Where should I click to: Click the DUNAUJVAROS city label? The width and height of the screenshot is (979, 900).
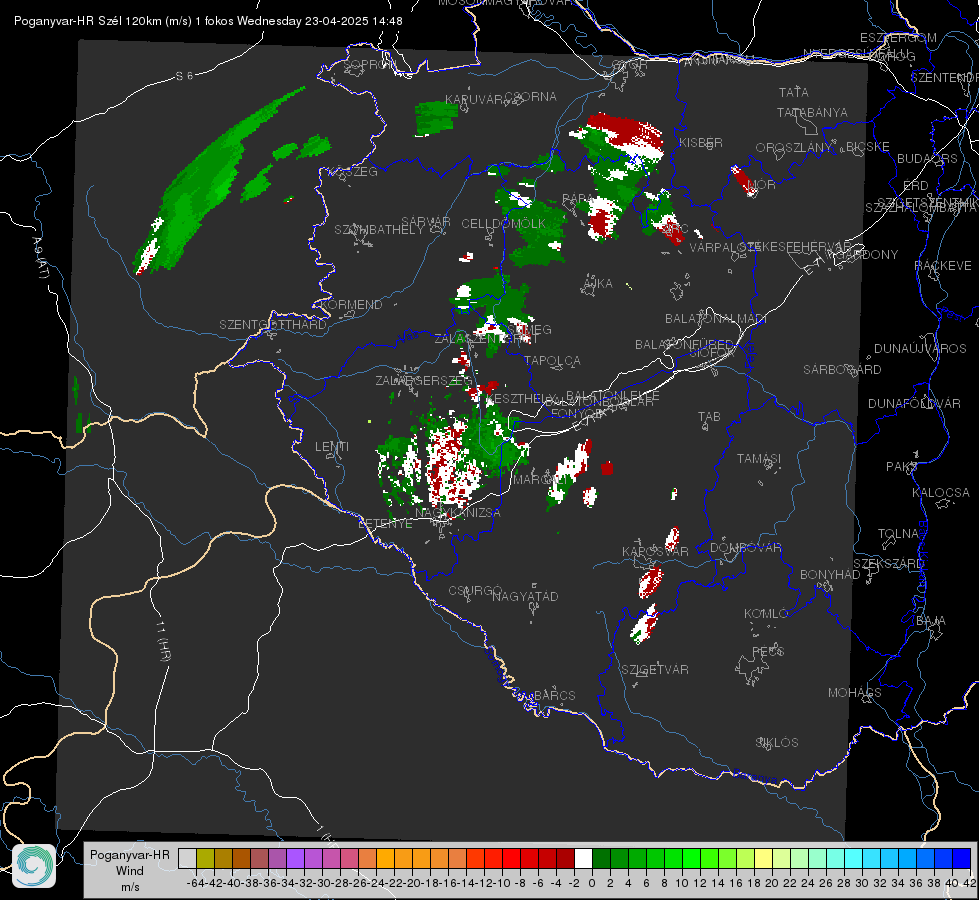920,349
